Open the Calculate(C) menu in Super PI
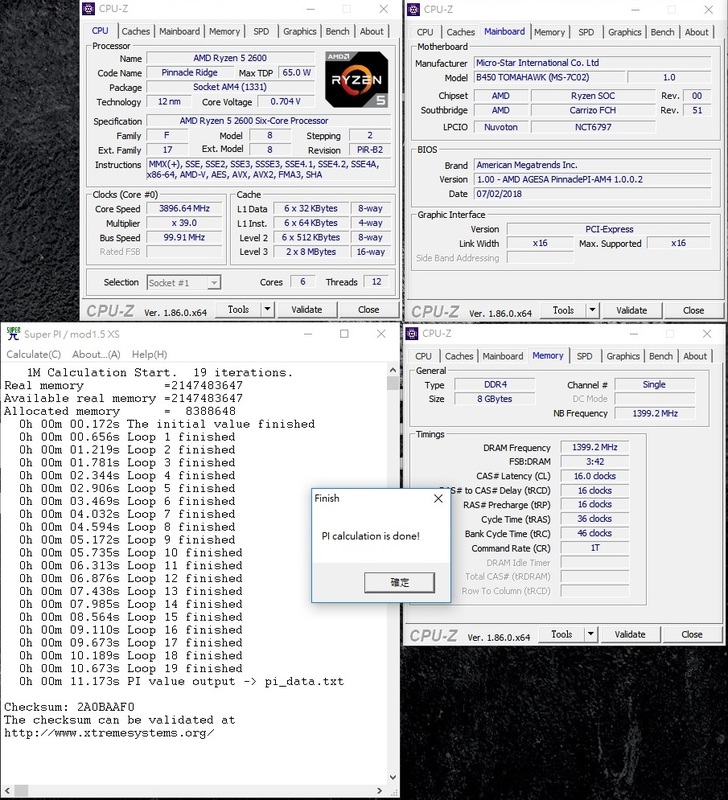Image resolution: width=728 pixels, height=800 pixels. (x=33, y=354)
